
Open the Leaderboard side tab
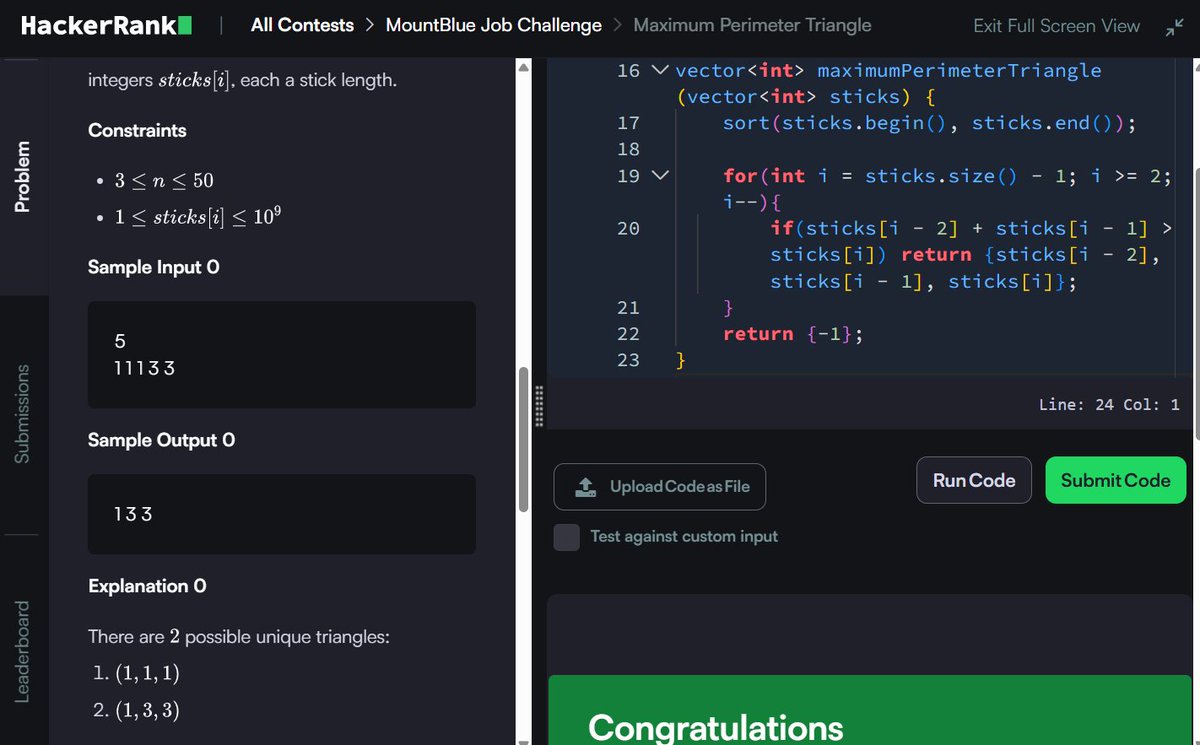click(22, 651)
